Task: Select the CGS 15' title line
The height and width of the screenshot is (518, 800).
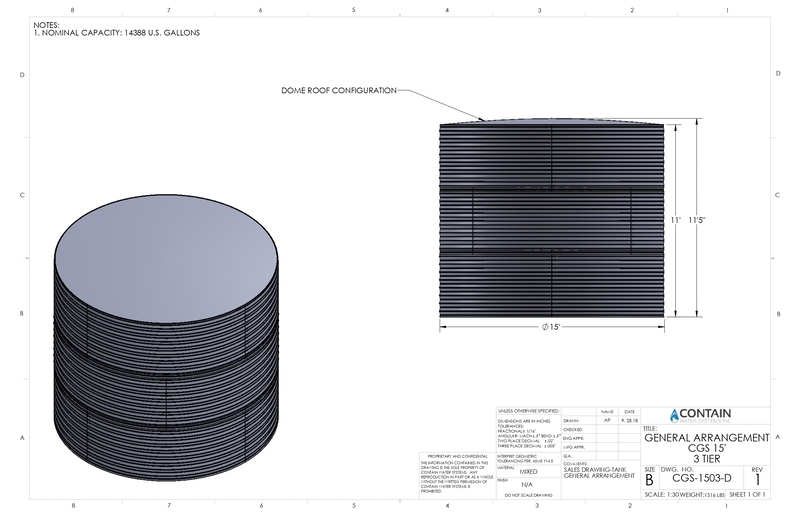Action: [707, 448]
